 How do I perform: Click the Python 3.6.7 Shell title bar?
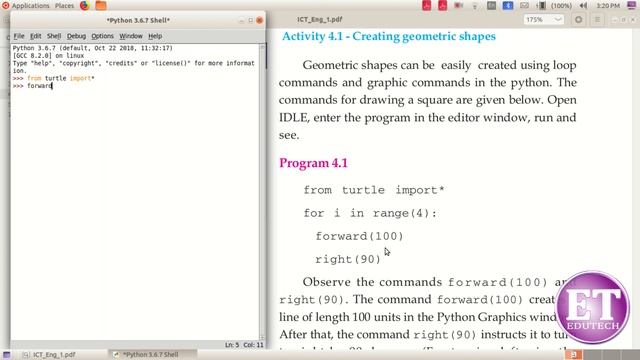coord(138,20)
